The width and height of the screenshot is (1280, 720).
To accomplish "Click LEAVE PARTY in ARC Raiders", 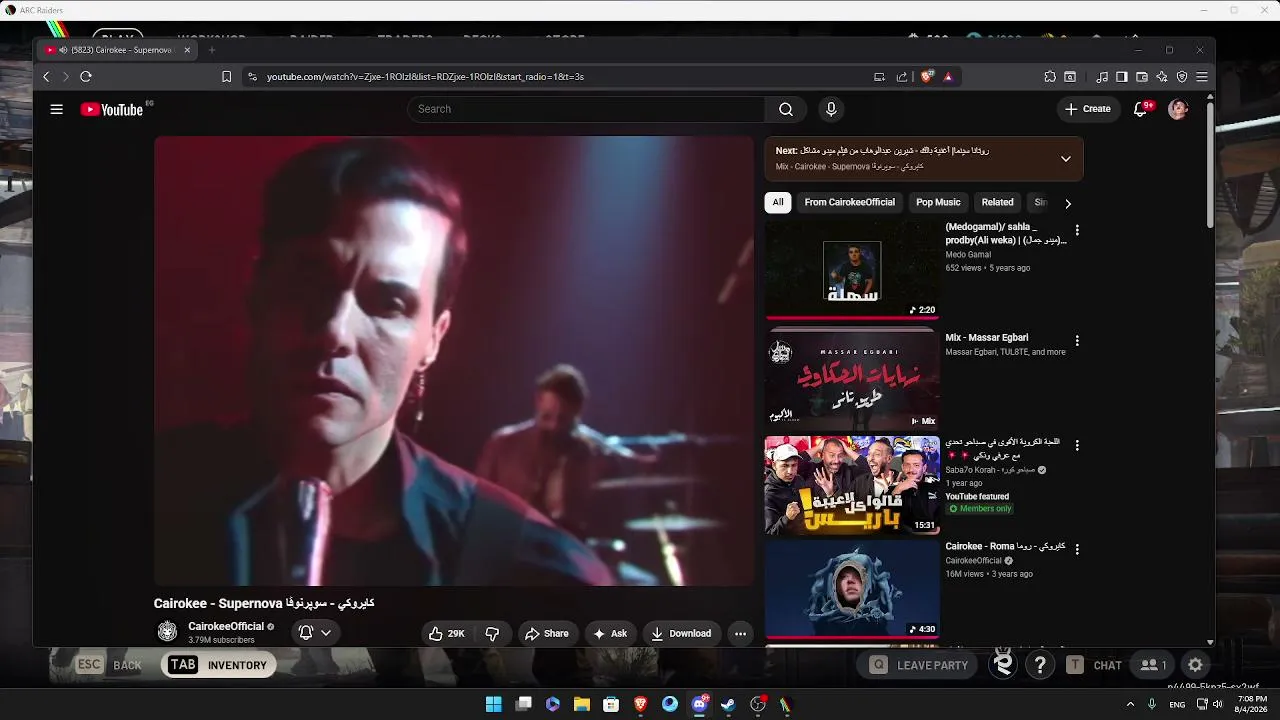I will pos(919,665).
